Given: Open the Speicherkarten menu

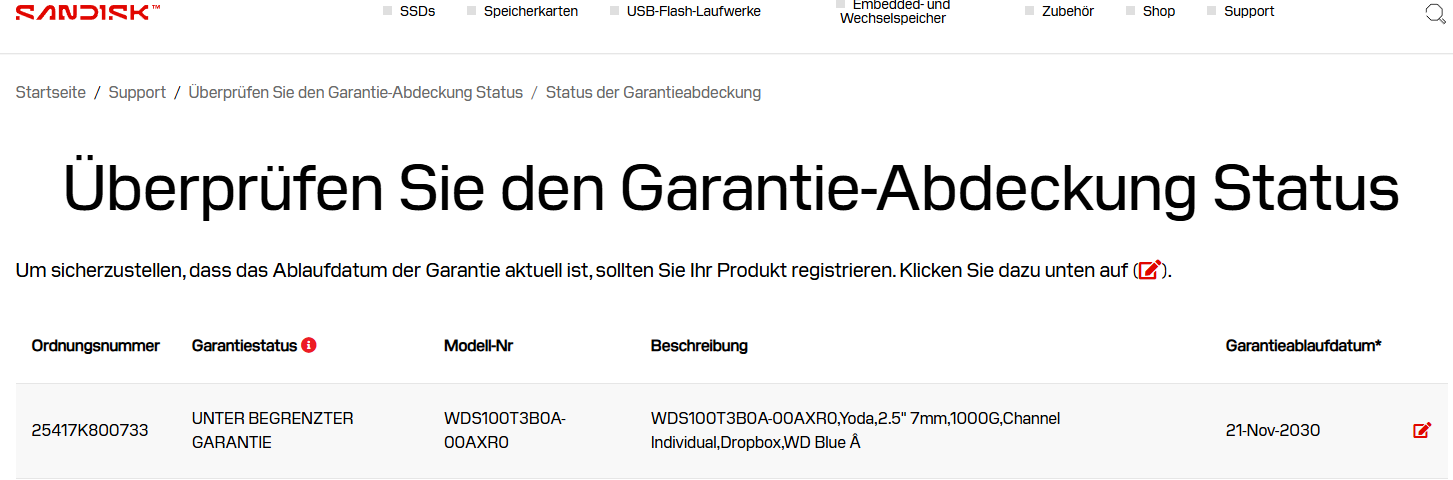Looking at the screenshot, I should [x=531, y=11].
